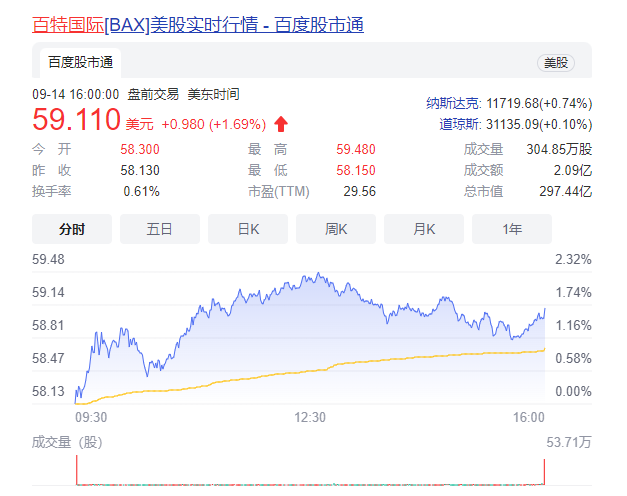Click the 今开 value 58.300

(x=140, y=149)
